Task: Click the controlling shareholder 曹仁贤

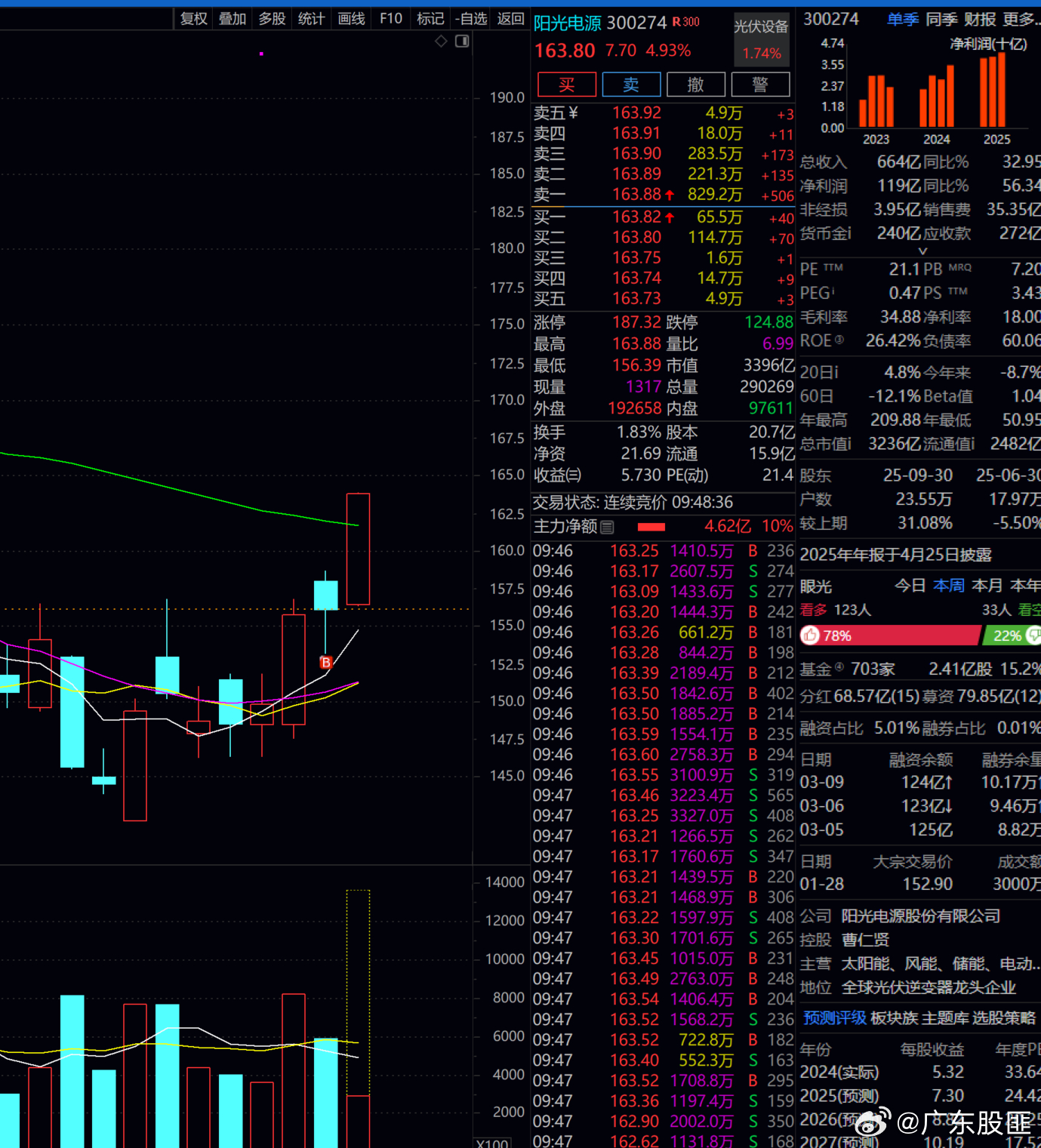Action: click(866, 940)
